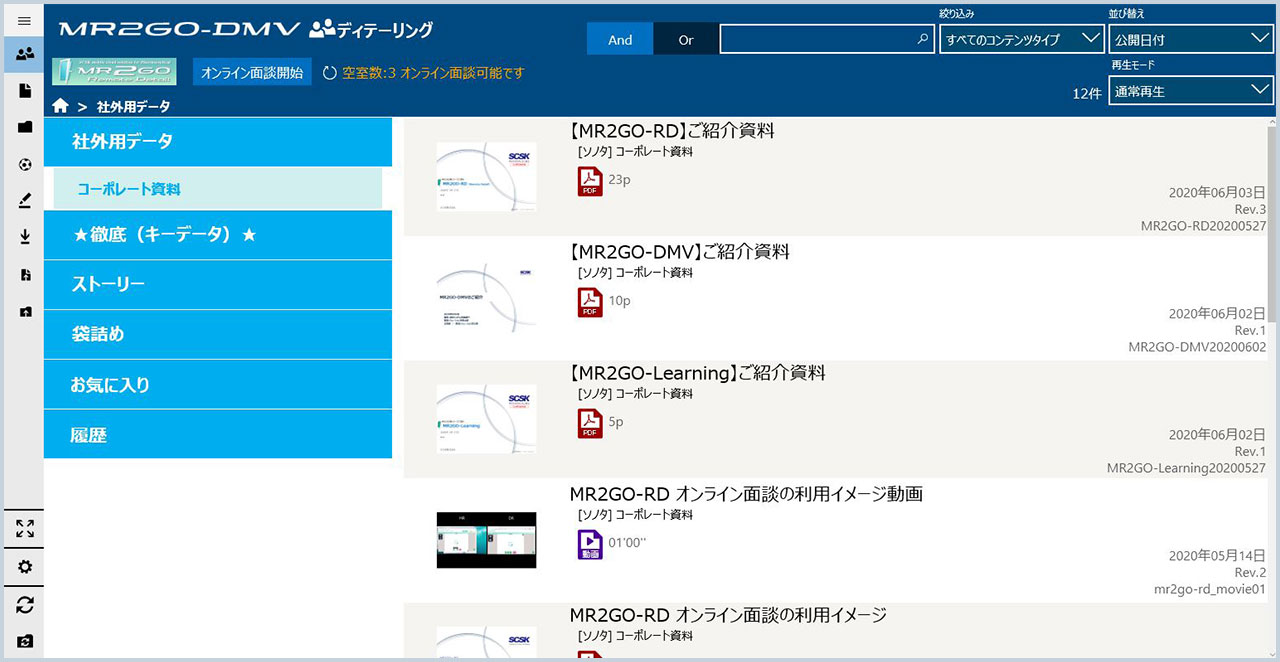Go to home via breadcrumb house icon
The width and height of the screenshot is (1280, 662).
click(60, 105)
